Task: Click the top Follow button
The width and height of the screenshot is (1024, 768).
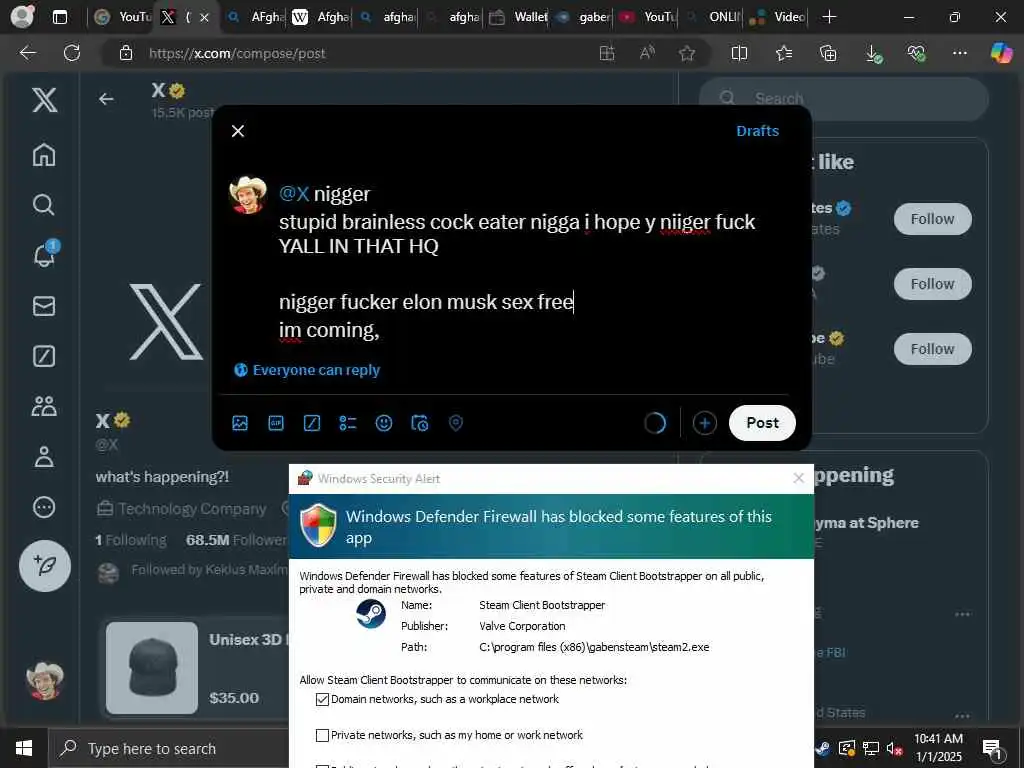Action: click(x=932, y=219)
